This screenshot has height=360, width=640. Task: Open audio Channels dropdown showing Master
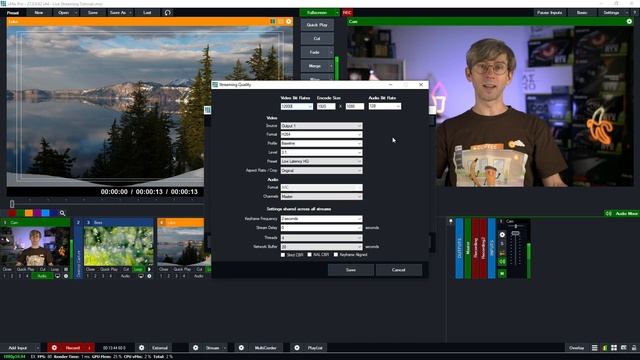321,196
